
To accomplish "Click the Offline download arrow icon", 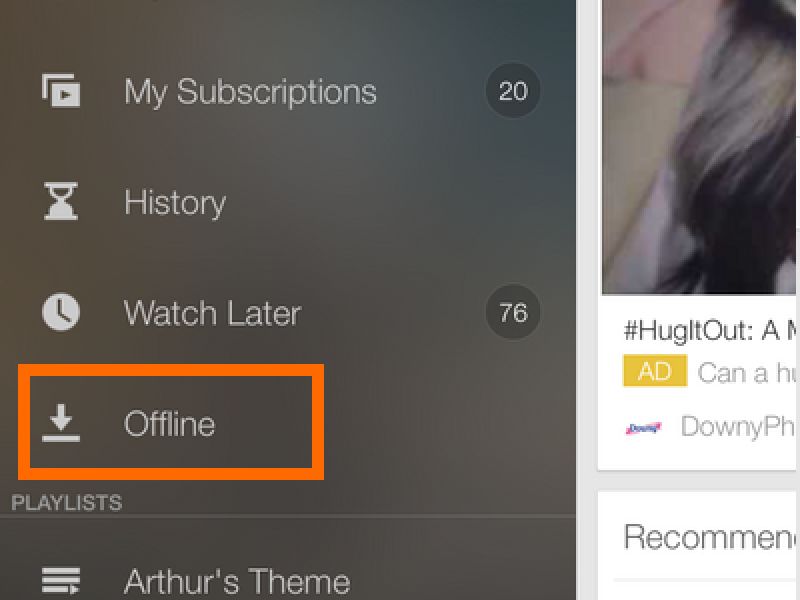I will 61,424.
